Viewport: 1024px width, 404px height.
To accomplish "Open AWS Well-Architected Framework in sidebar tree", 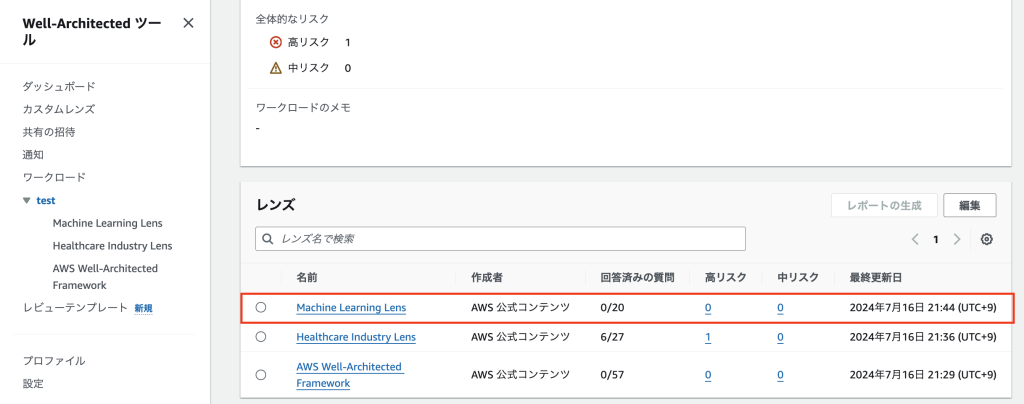I will coord(105,277).
